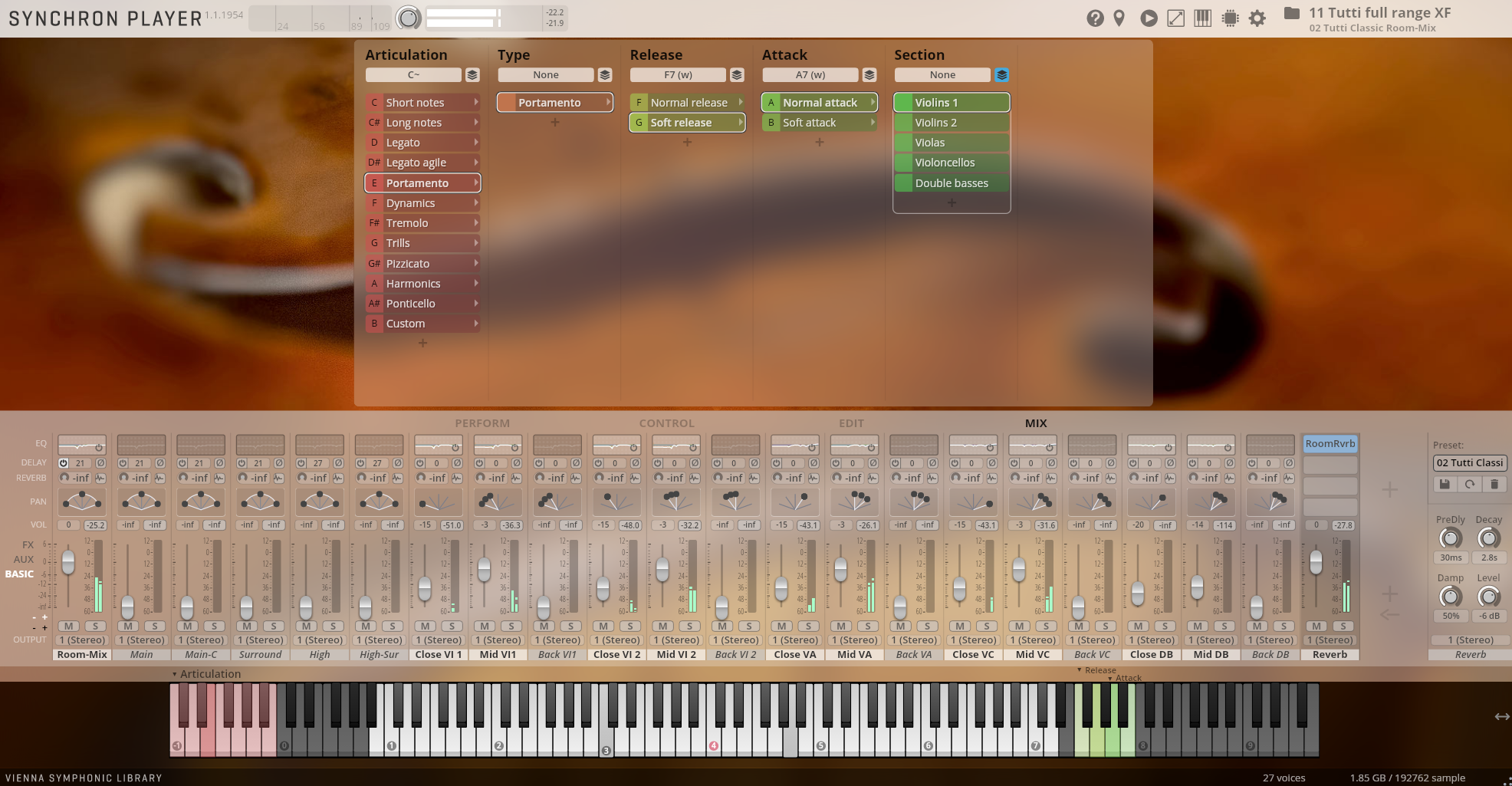Save the preset using the disk icon
The height and width of the screenshot is (786, 1512).
1445,484
